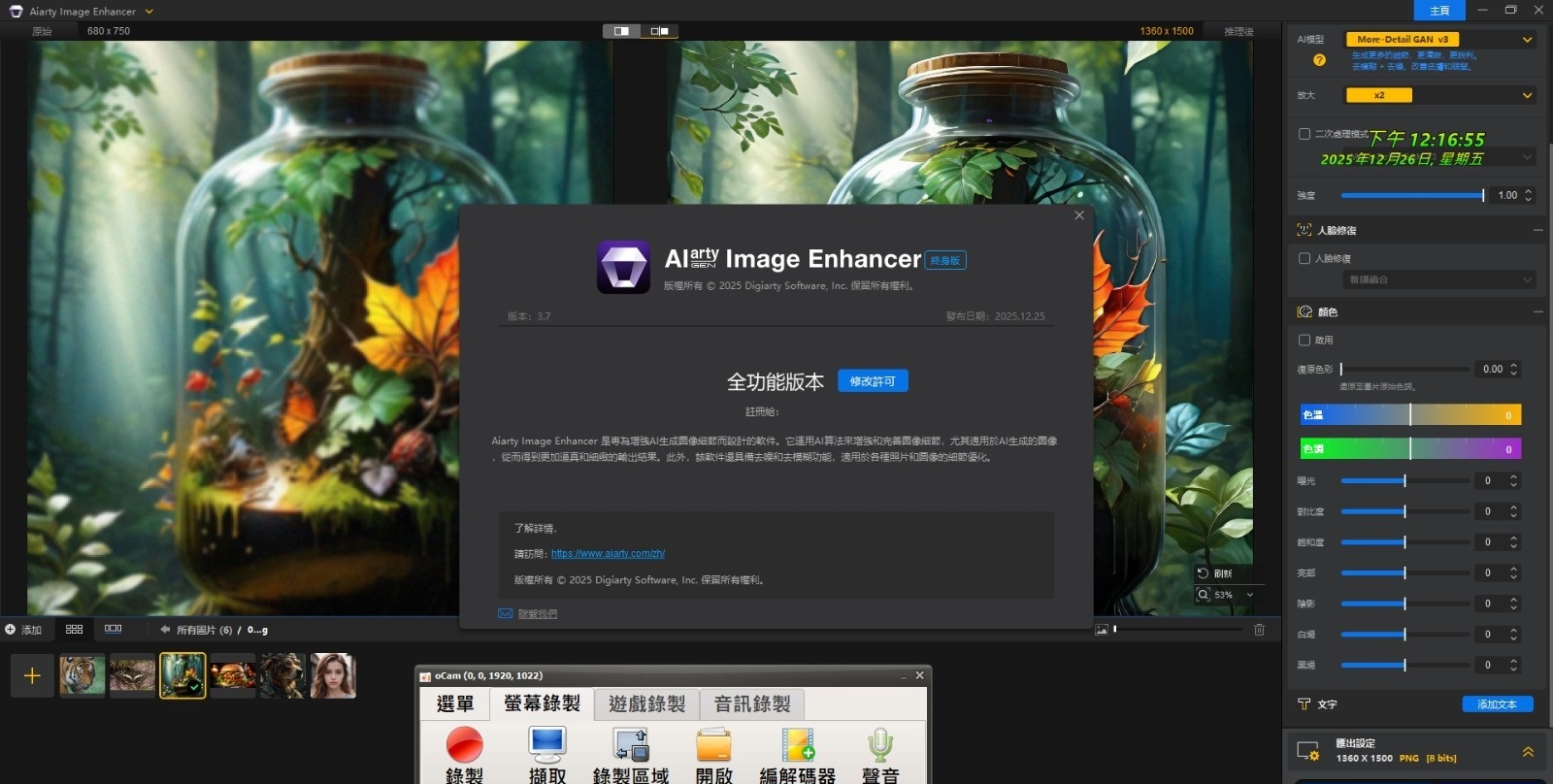The image size is (1553, 784).
Task: Open the aiarty.com link in dialog
Action: tap(608, 554)
